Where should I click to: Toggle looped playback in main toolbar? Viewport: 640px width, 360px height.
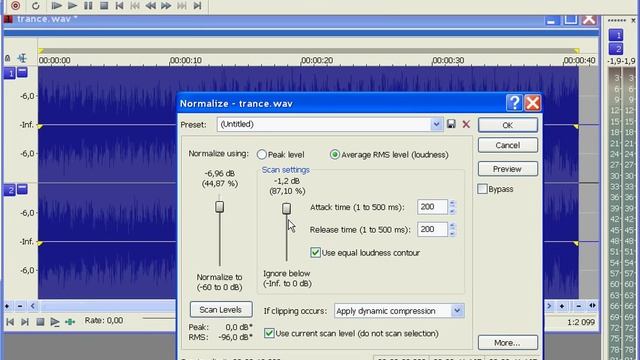36,6
